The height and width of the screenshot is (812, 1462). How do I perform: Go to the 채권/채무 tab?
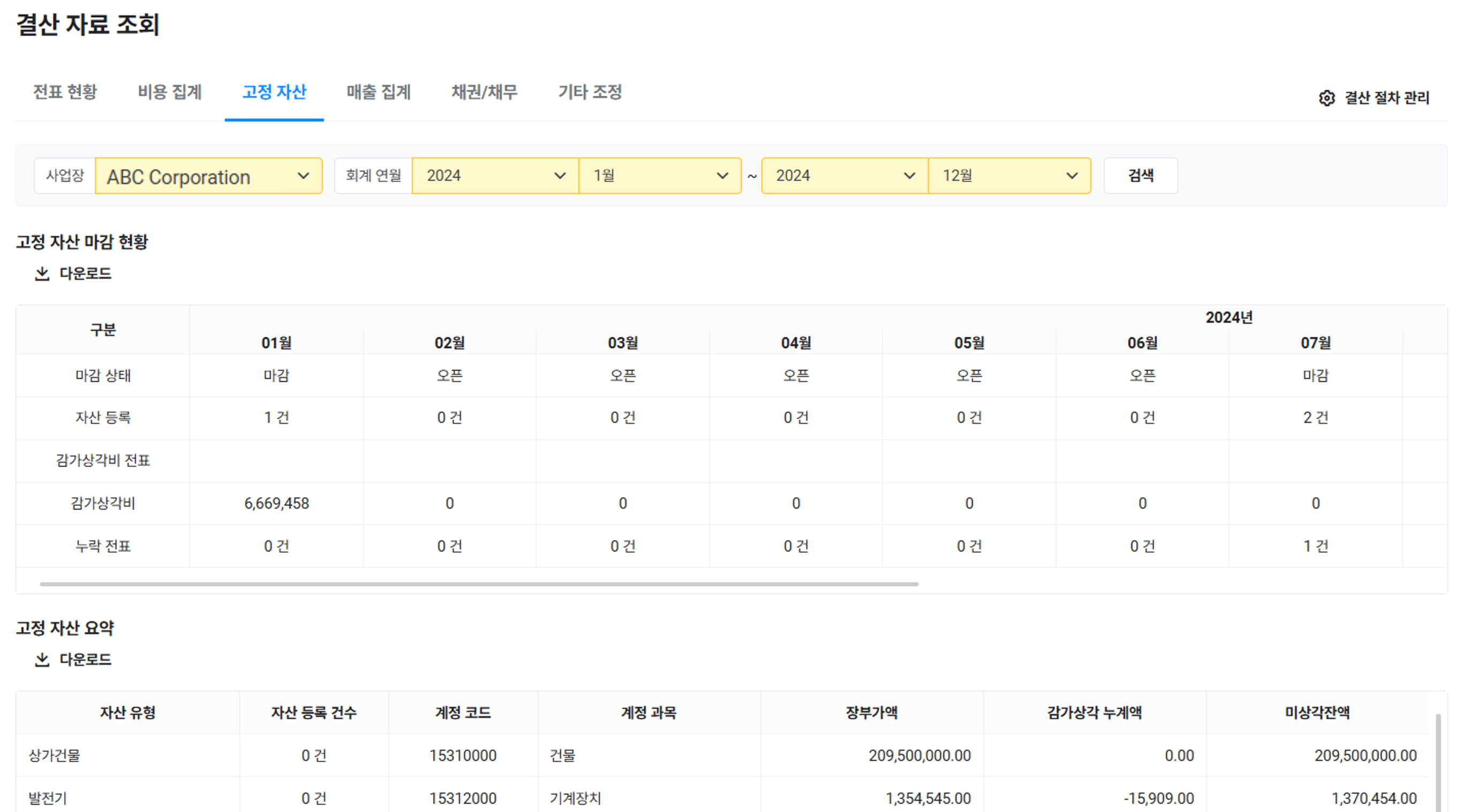[x=484, y=92]
